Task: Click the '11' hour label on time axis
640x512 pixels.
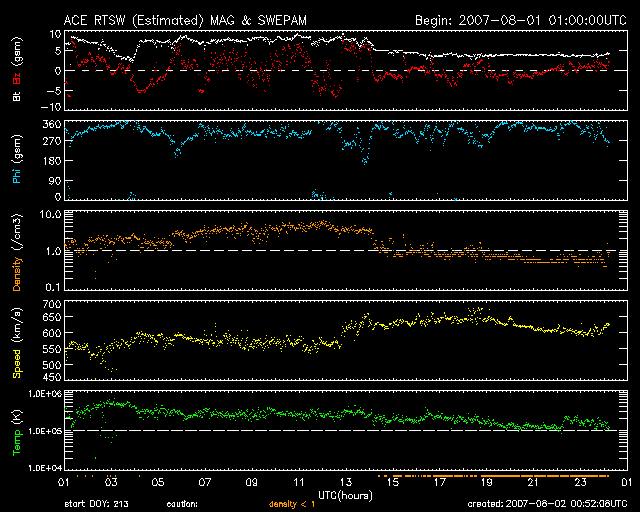Action: [298, 482]
